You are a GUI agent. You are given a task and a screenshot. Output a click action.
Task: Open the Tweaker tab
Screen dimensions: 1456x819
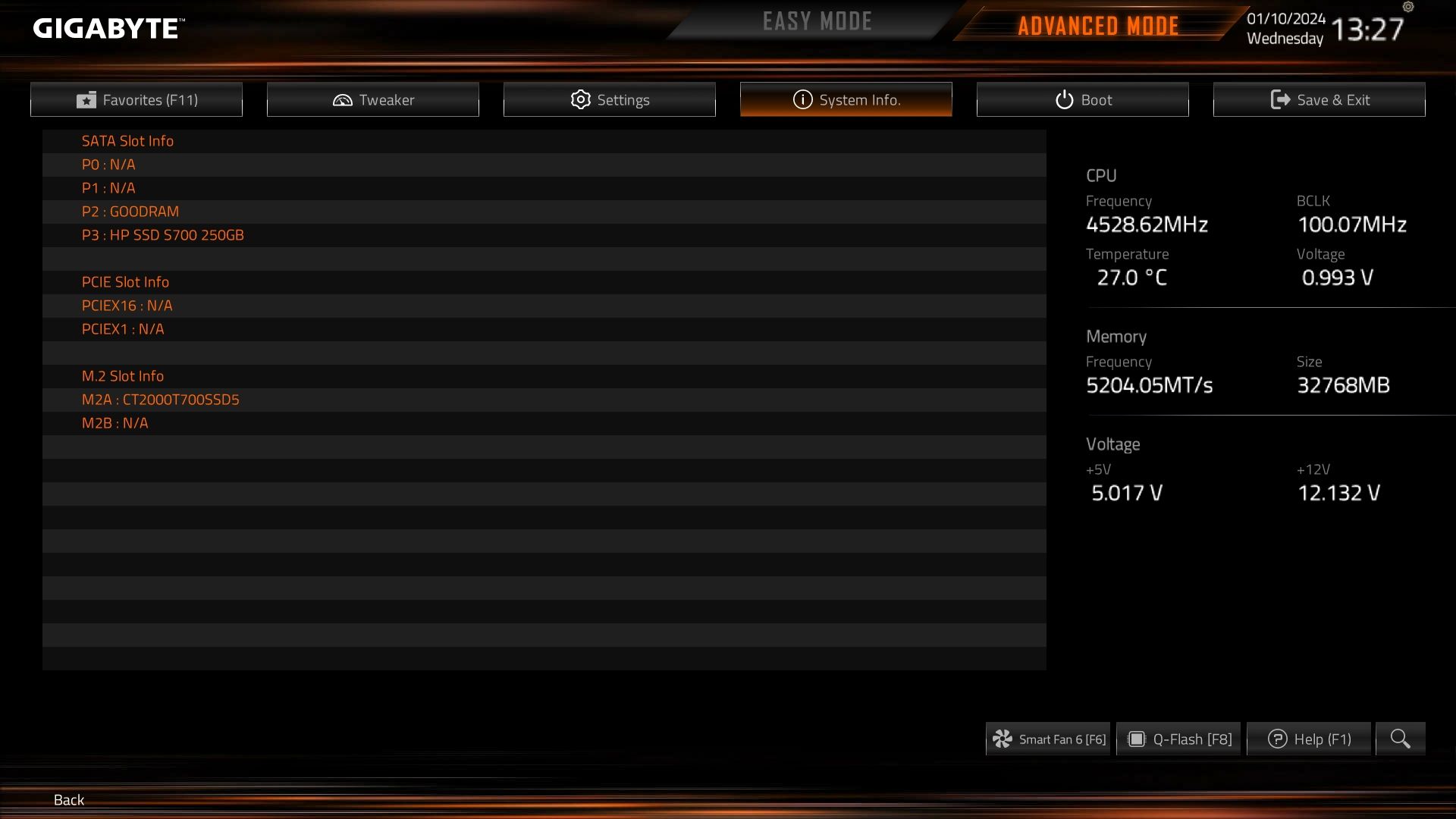(x=372, y=99)
